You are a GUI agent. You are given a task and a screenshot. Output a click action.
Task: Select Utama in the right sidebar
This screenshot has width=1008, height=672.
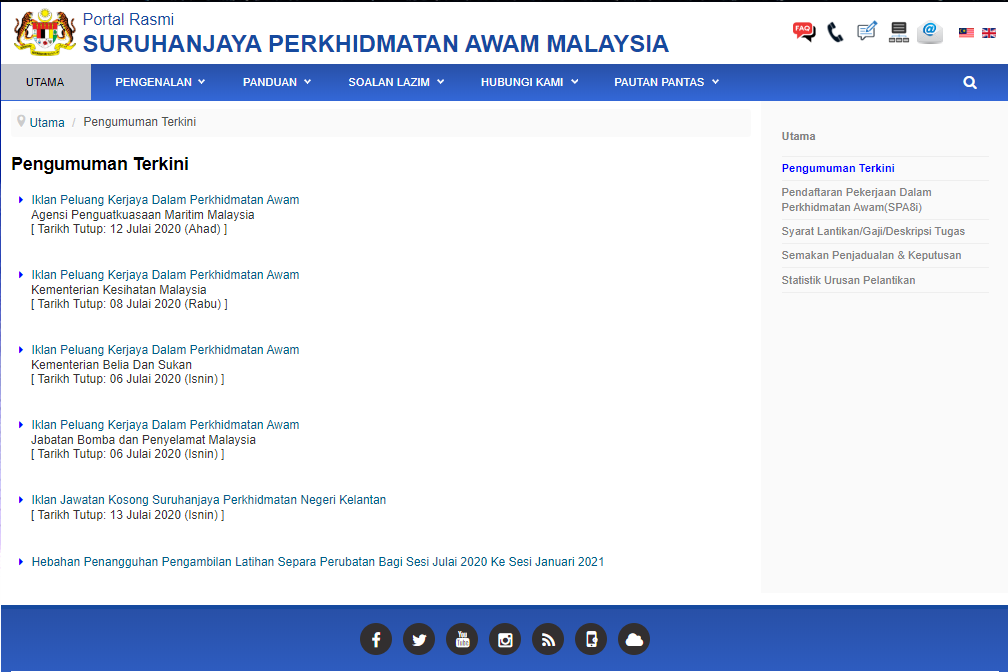[798, 136]
